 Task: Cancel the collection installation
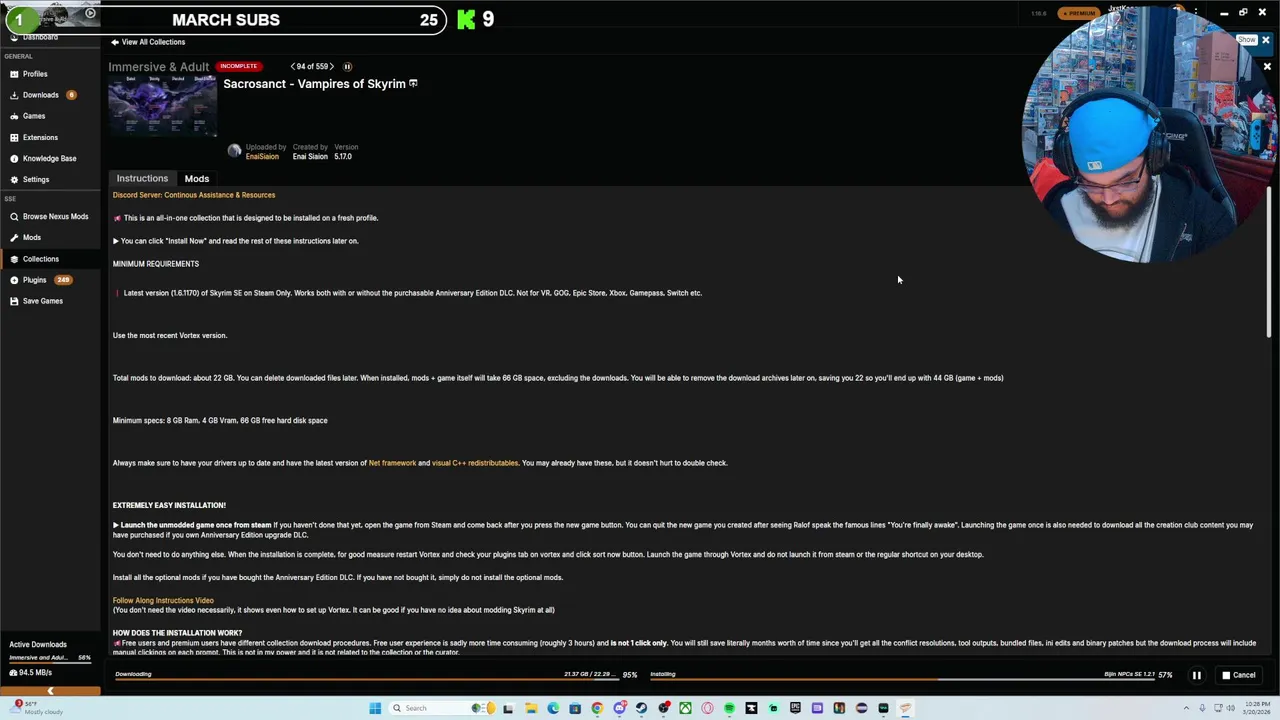coord(1239,675)
